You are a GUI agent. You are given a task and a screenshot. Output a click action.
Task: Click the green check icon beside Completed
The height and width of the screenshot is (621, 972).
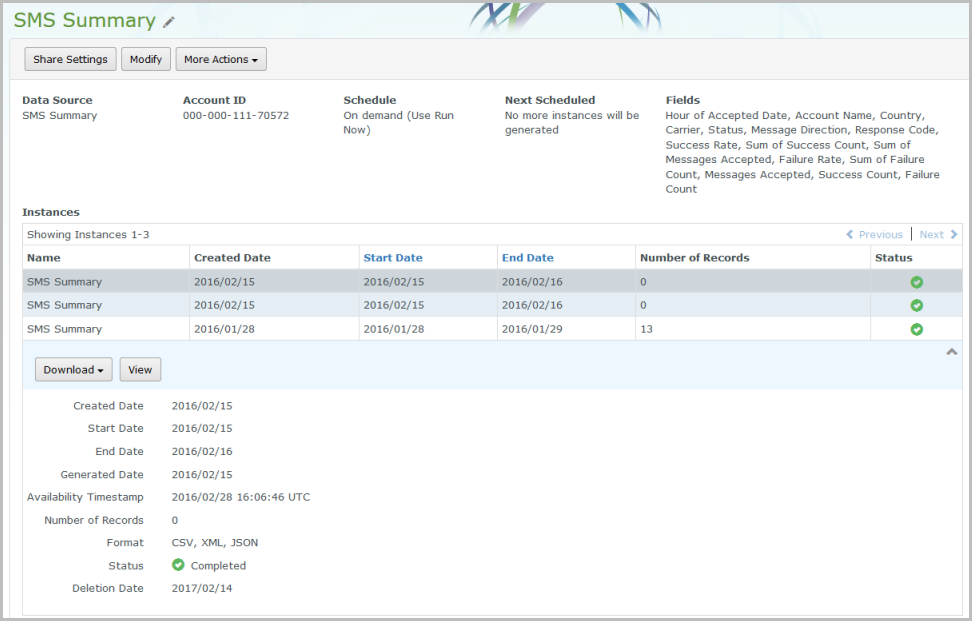(x=178, y=565)
